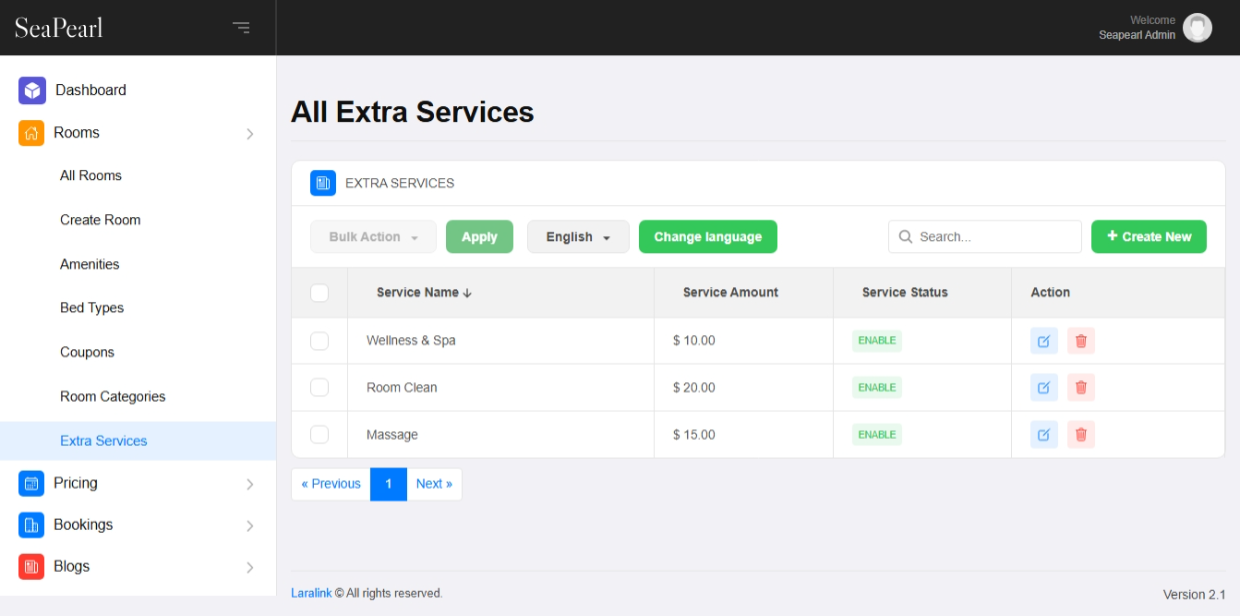The image size is (1240, 616).
Task: Open the Bulk Action dropdown
Action: click(373, 237)
